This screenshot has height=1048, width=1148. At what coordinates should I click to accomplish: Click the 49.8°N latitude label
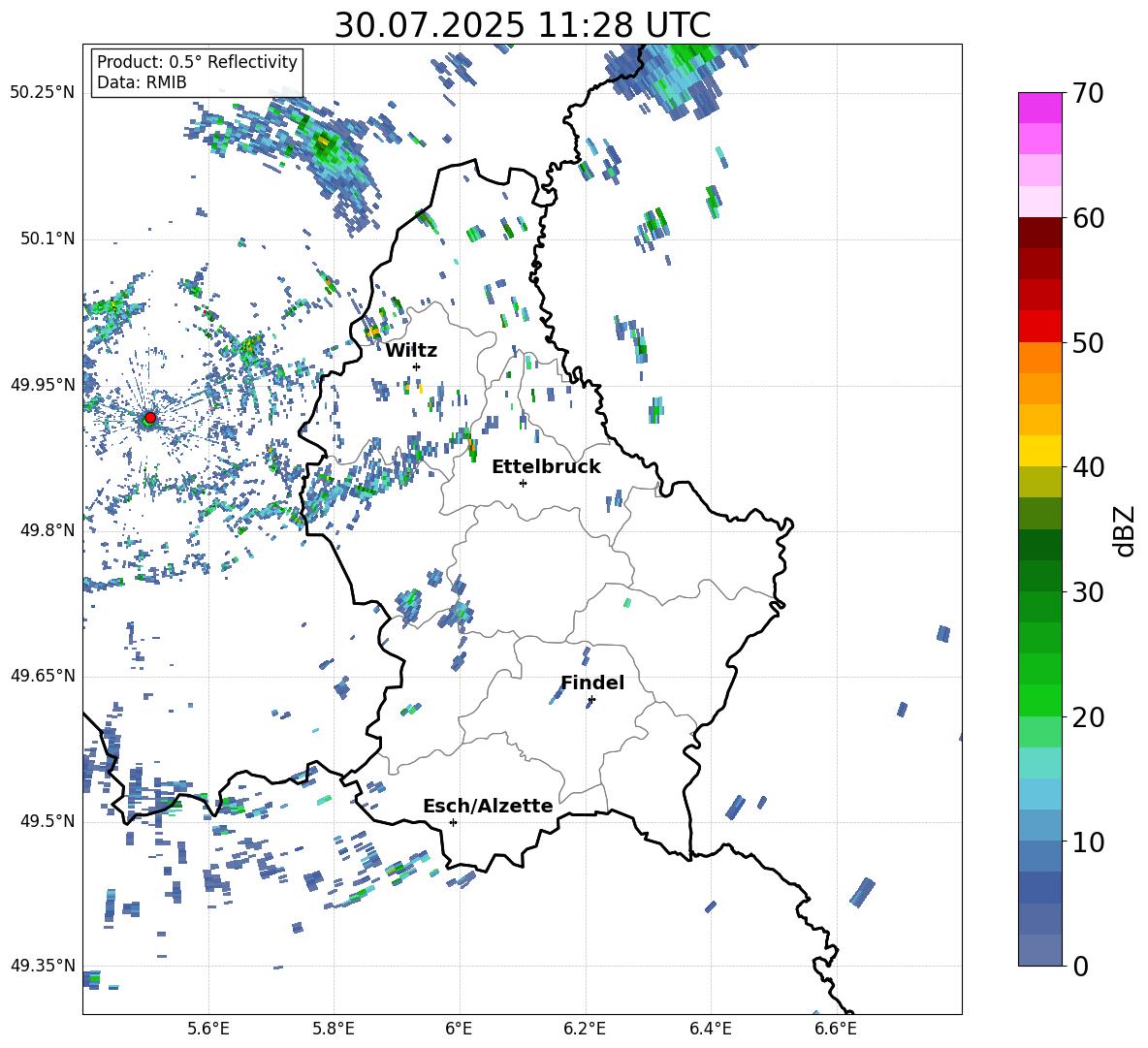[48, 530]
